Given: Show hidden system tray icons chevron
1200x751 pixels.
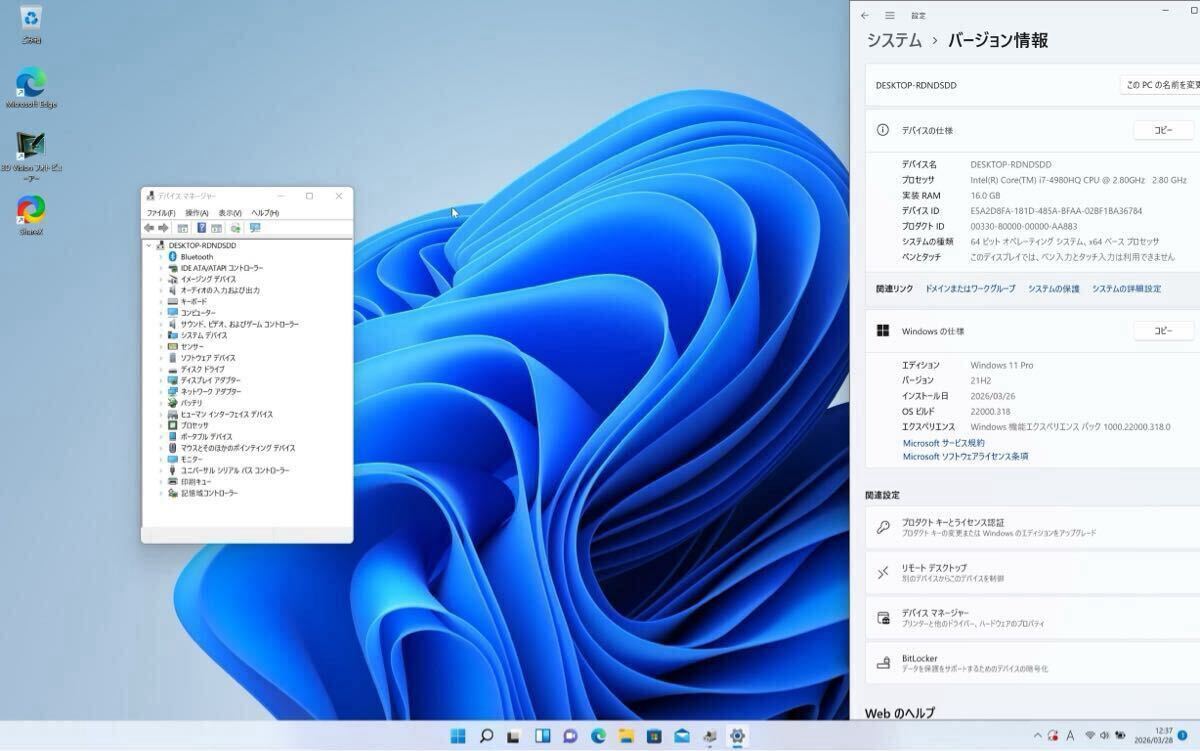Looking at the screenshot, I should 1037,736.
